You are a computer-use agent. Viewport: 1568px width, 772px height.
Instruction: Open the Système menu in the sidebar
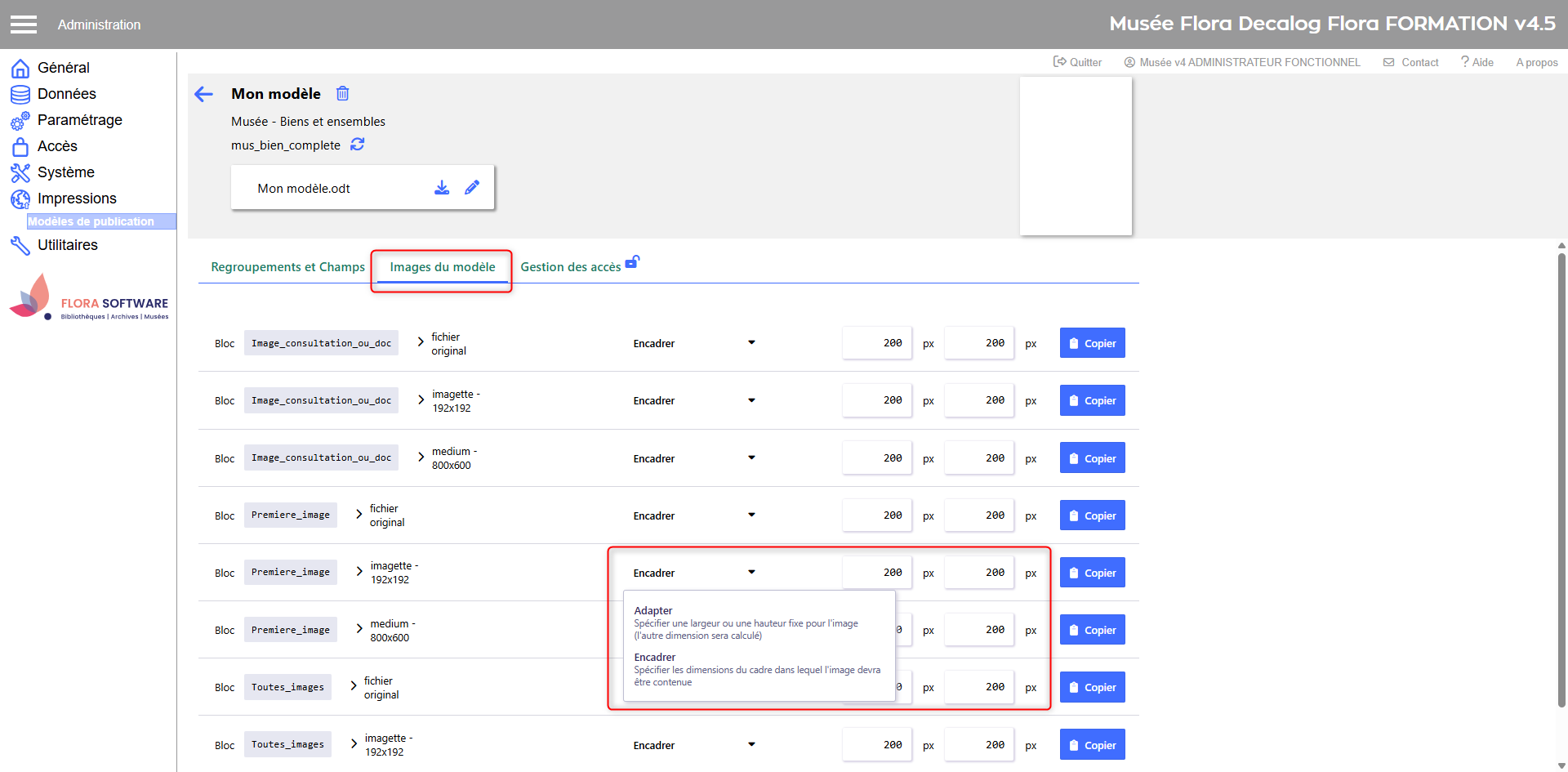point(65,172)
